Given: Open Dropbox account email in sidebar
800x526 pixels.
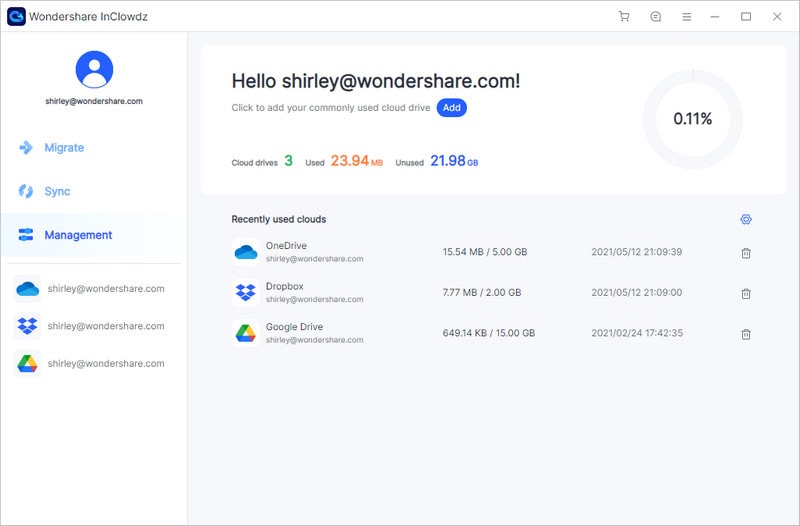Looking at the screenshot, I should click(x=106, y=326).
